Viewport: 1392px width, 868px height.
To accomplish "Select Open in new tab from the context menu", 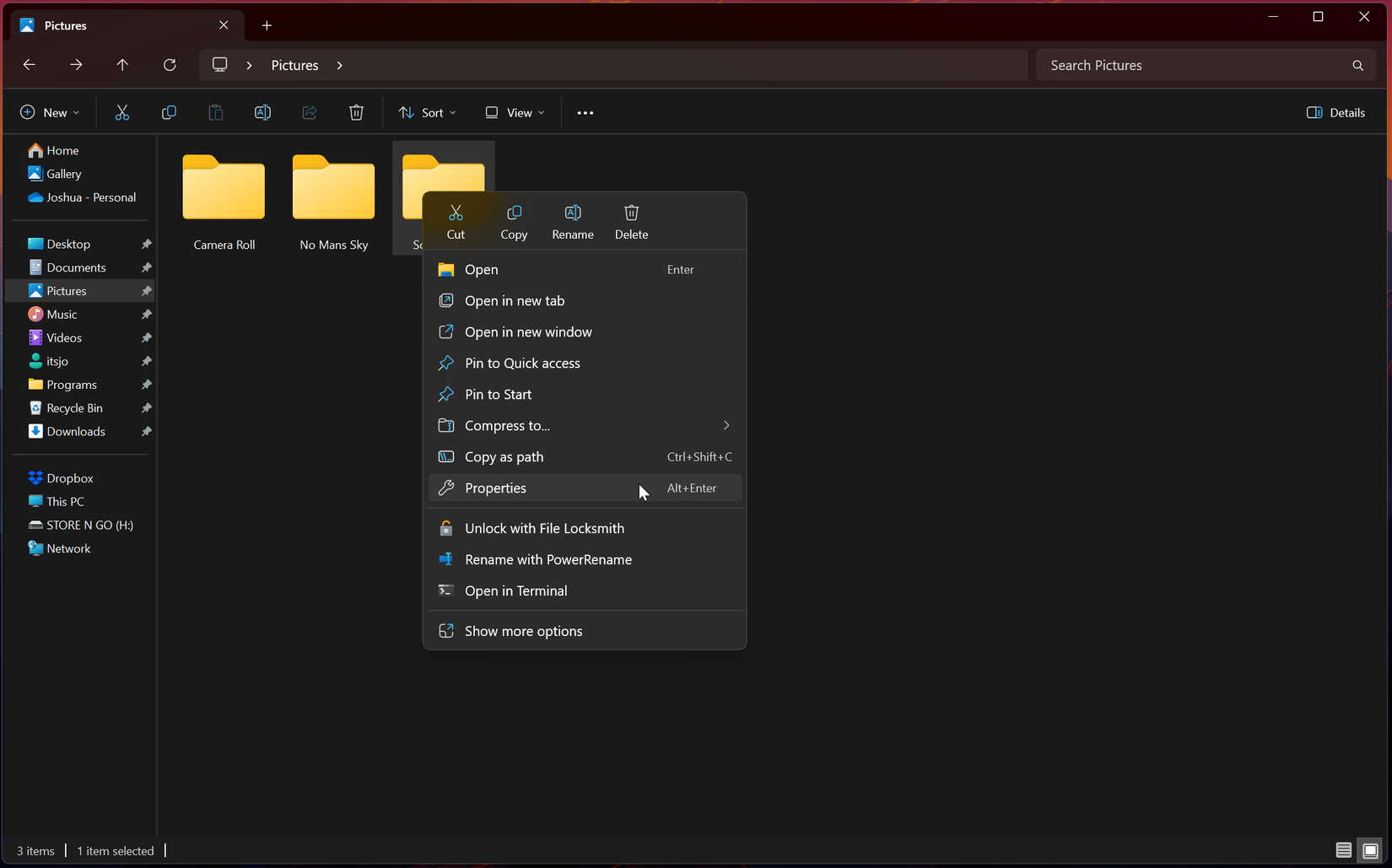I will pos(514,300).
